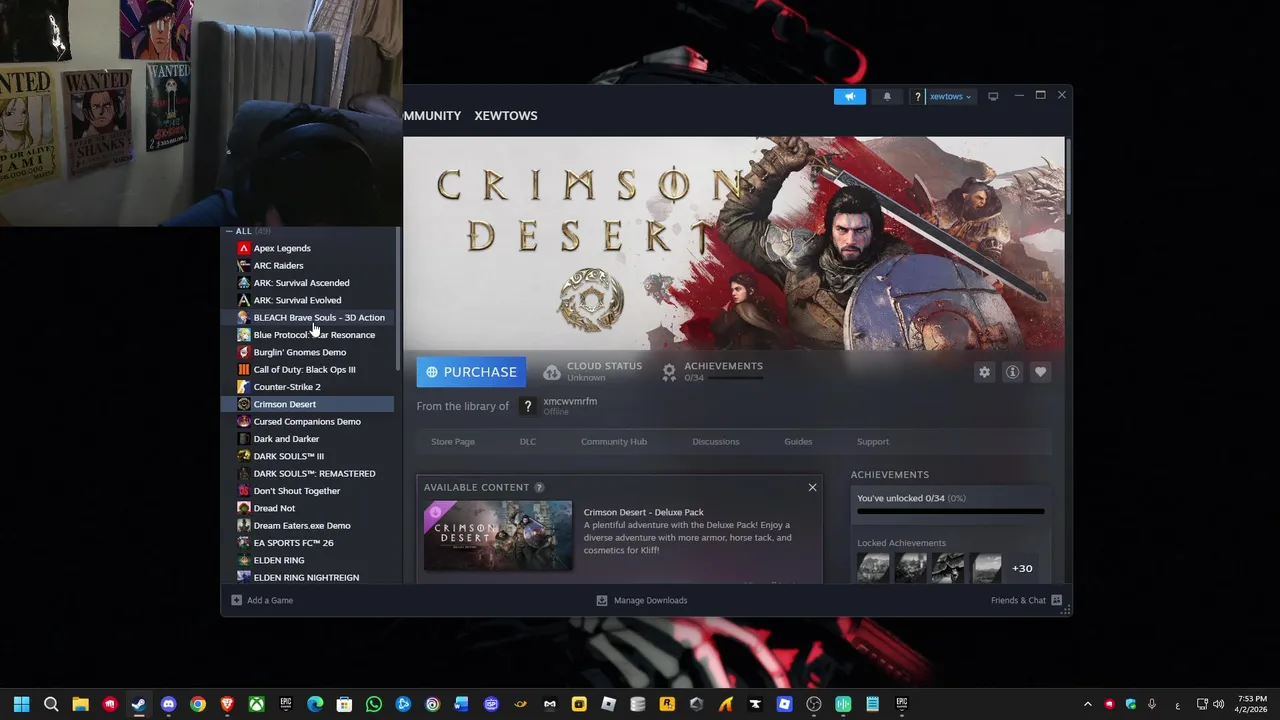
Task: Click the first locked achievement thumbnail
Action: click(873, 568)
